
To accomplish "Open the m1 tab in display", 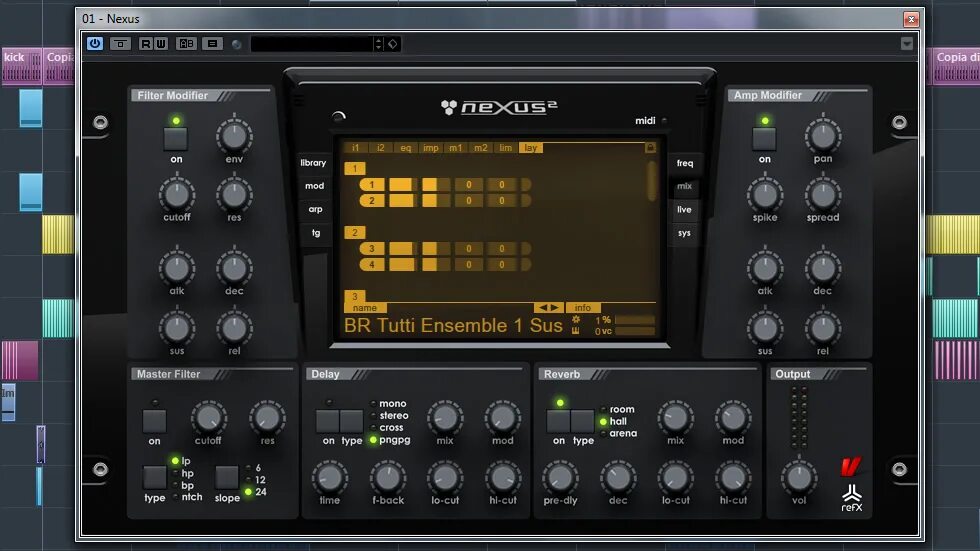I will pyautogui.click(x=456, y=148).
